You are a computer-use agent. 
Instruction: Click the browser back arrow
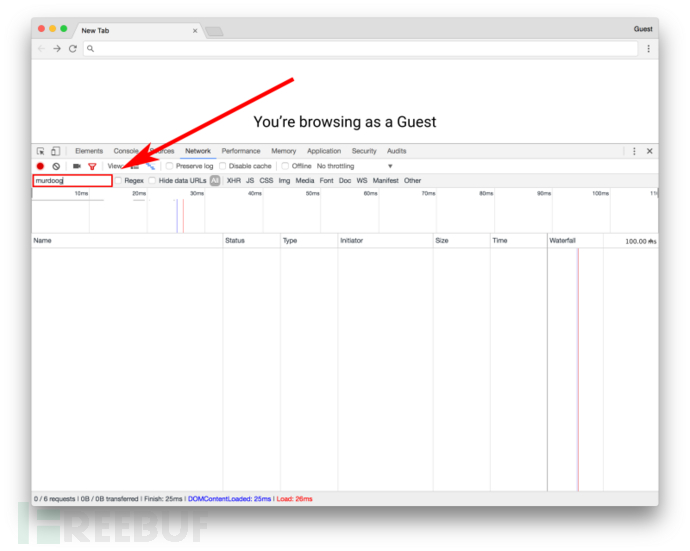click(x=41, y=49)
